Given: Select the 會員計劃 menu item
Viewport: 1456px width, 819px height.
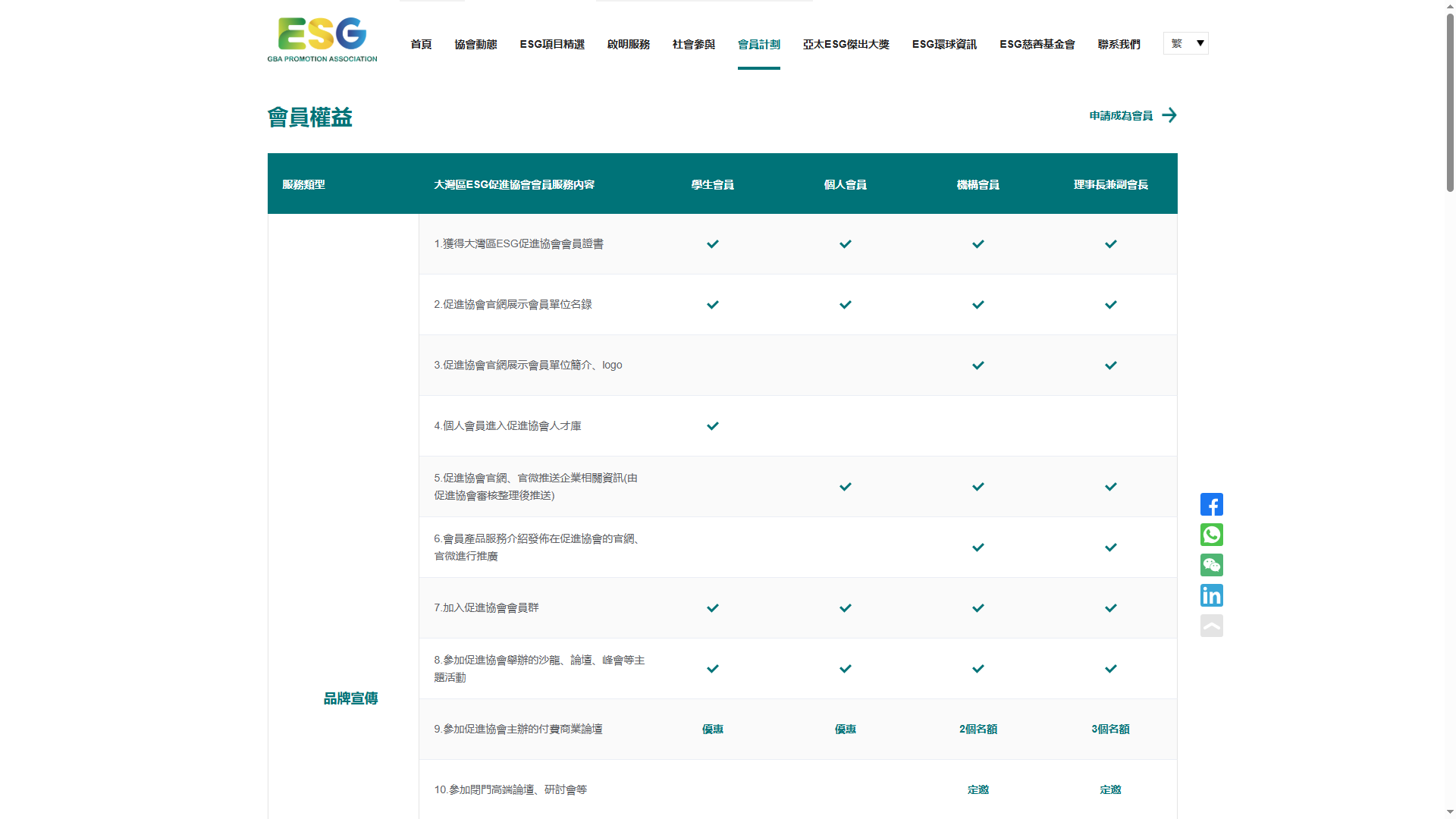Looking at the screenshot, I should tap(759, 44).
